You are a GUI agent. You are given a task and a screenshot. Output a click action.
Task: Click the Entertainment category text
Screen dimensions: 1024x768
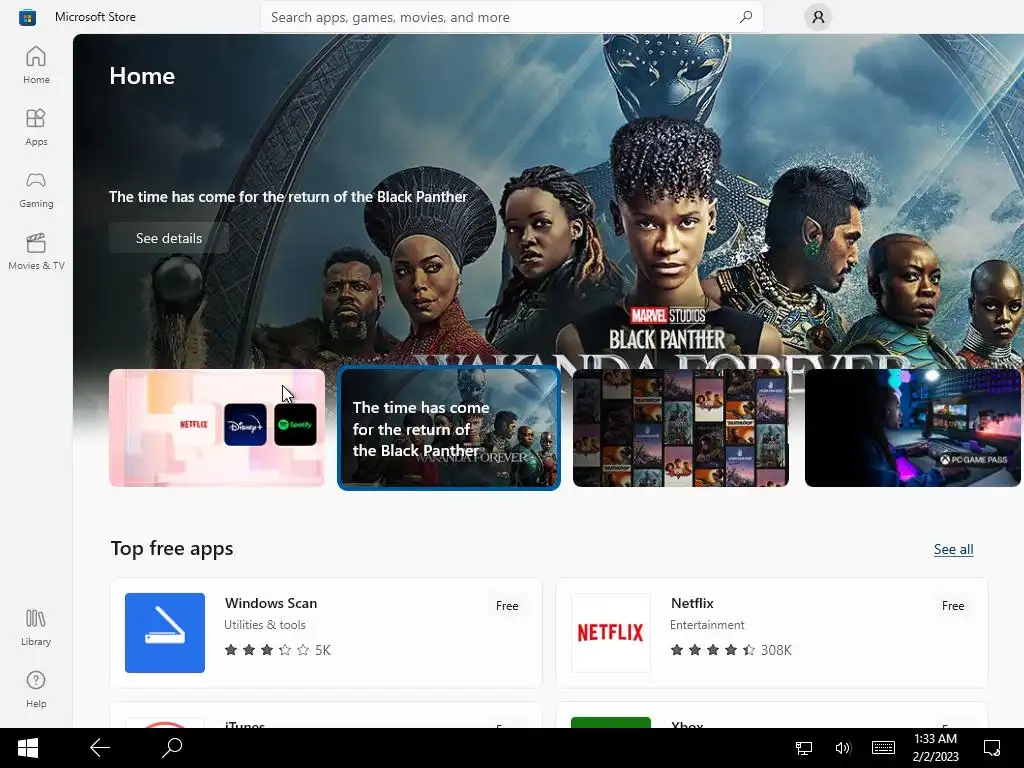coord(707,625)
